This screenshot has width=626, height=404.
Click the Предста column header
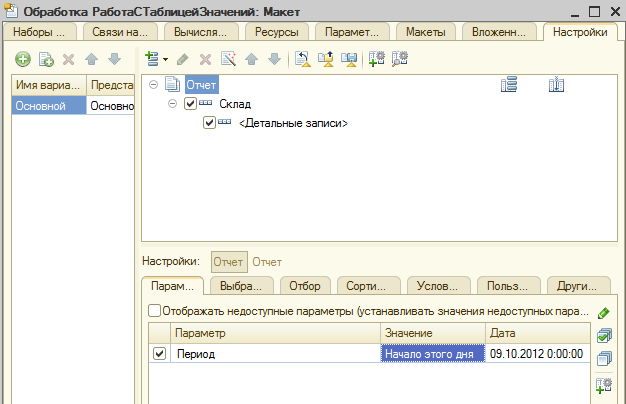click(x=111, y=85)
